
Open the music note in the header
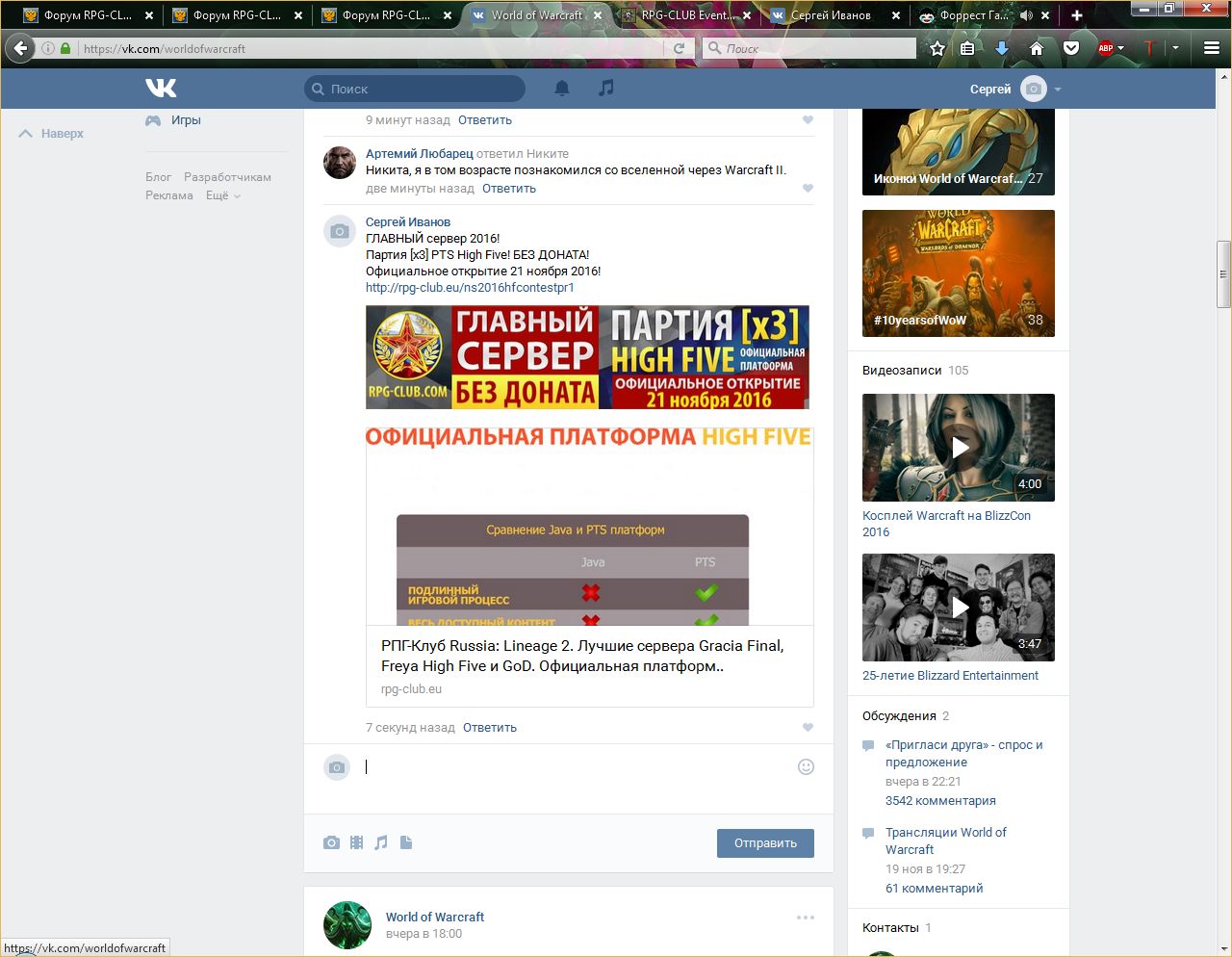[605, 88]
